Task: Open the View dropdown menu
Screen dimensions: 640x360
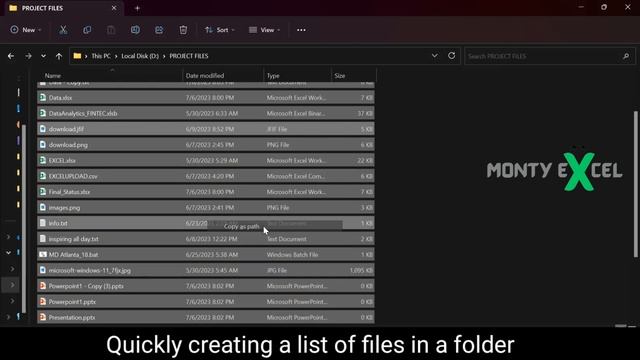Action: pos(264,30)
